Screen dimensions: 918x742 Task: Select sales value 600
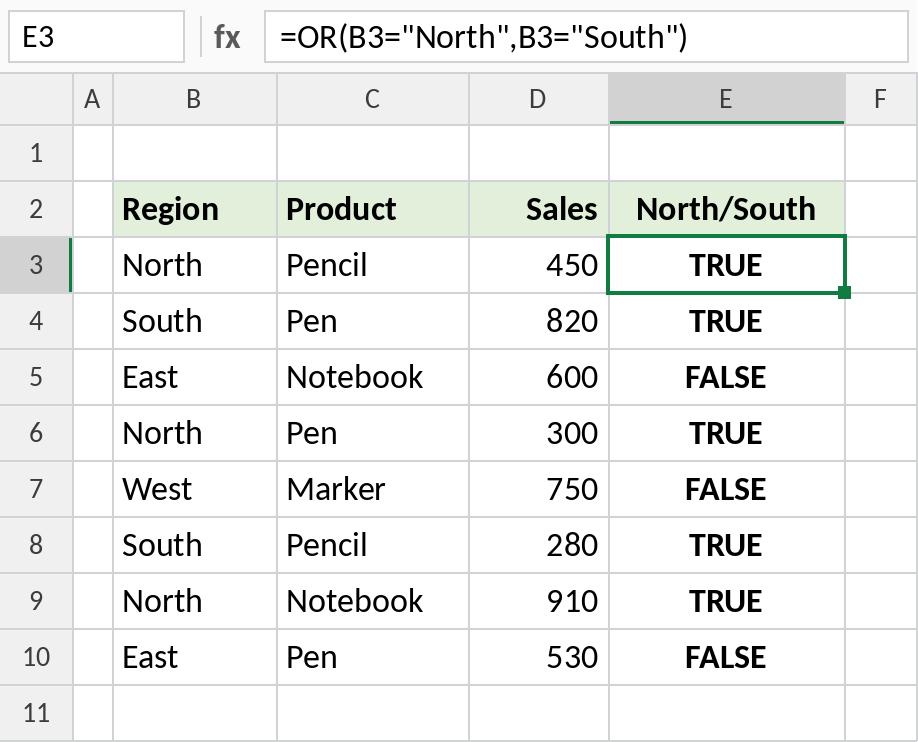539,377
